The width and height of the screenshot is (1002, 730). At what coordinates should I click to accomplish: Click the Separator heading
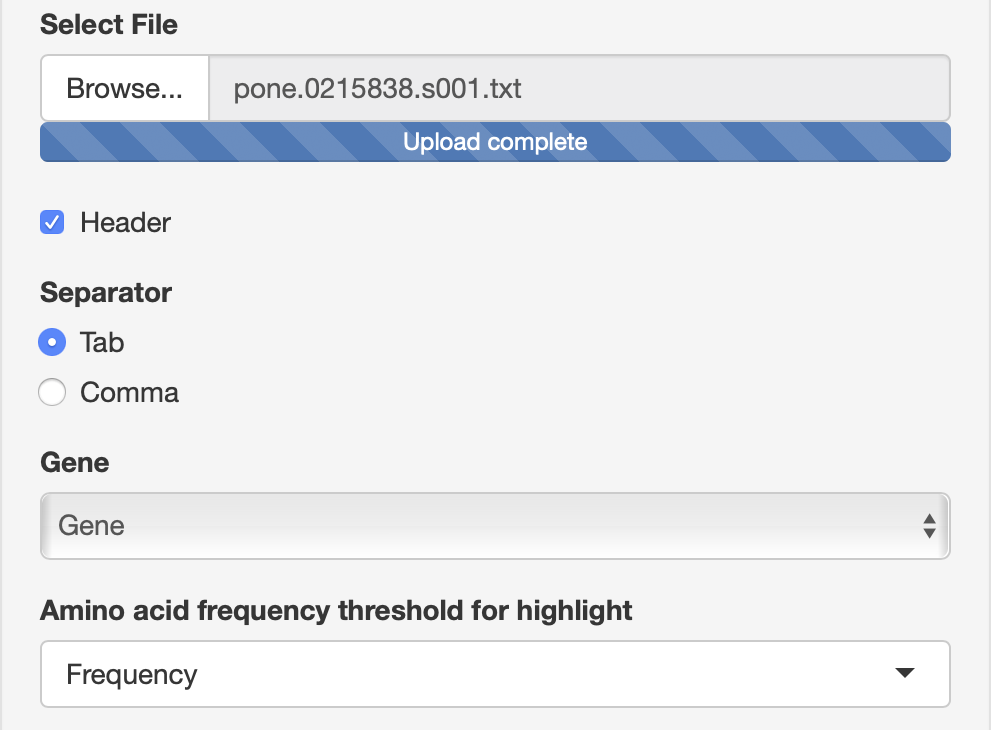pyautogui.click(x=106, y=292)
